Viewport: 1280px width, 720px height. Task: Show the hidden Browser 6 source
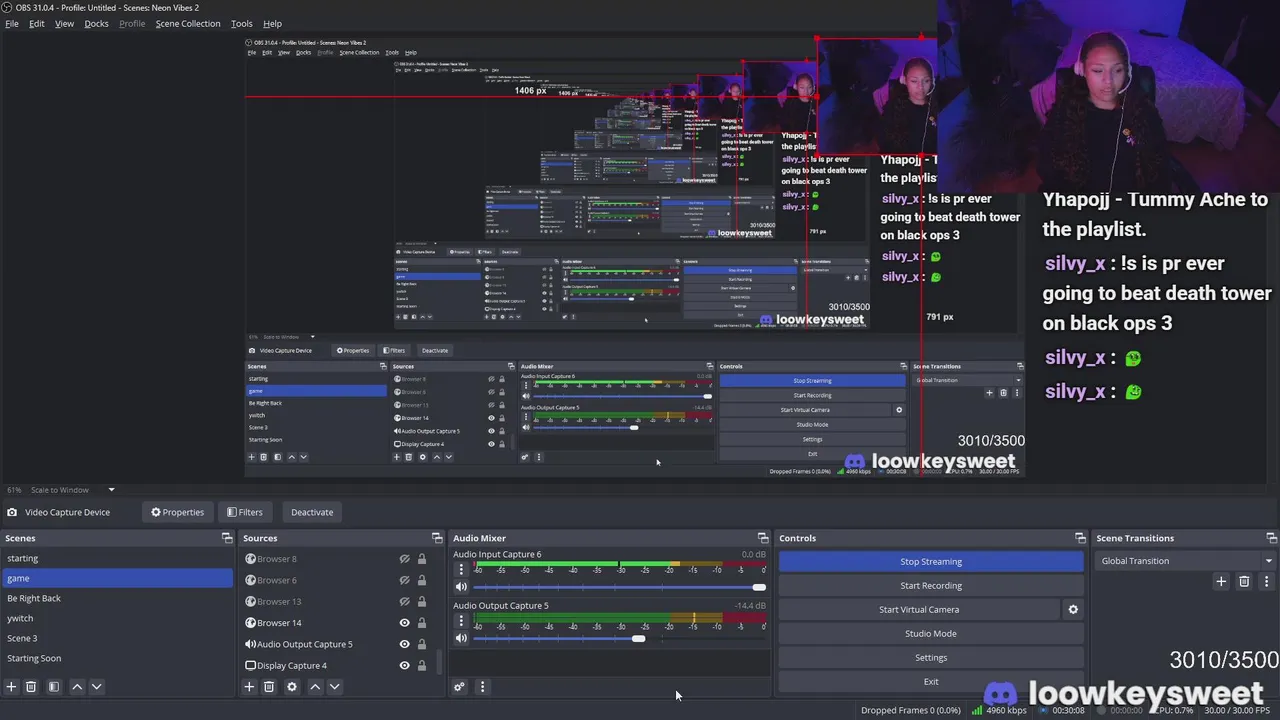coord(405,580)
